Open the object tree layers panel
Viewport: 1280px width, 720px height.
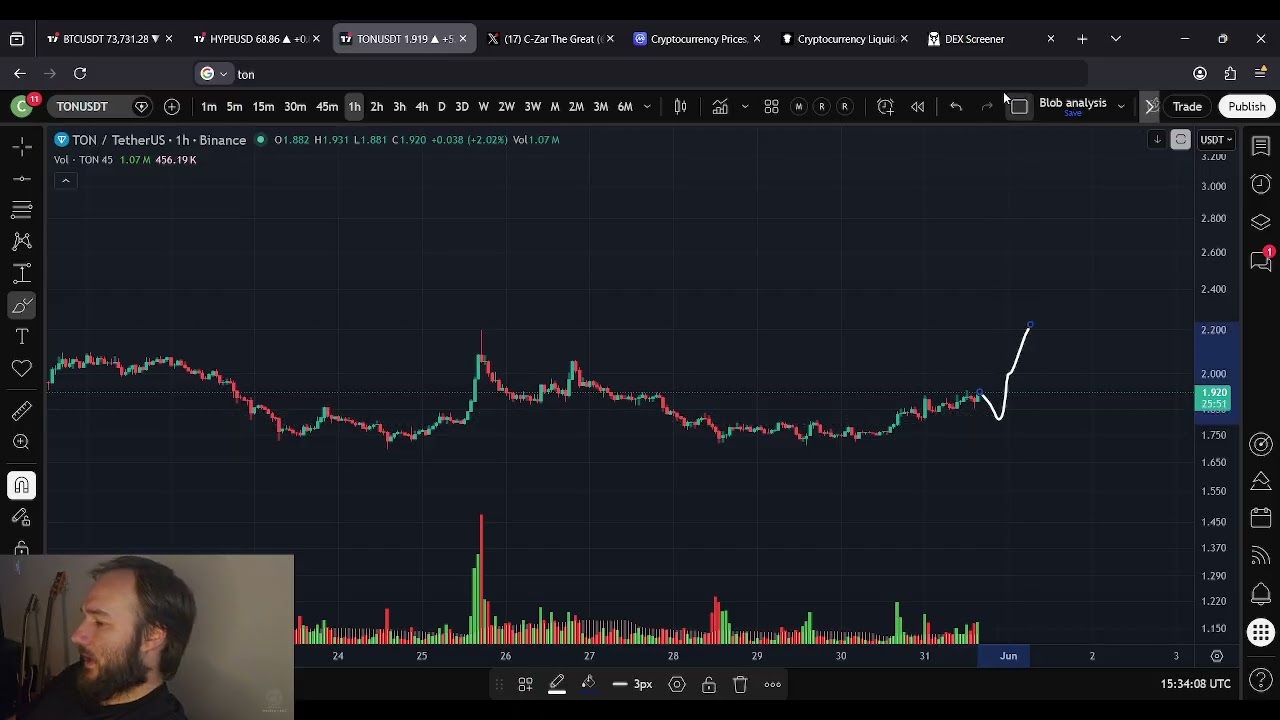click(1261, 222)
